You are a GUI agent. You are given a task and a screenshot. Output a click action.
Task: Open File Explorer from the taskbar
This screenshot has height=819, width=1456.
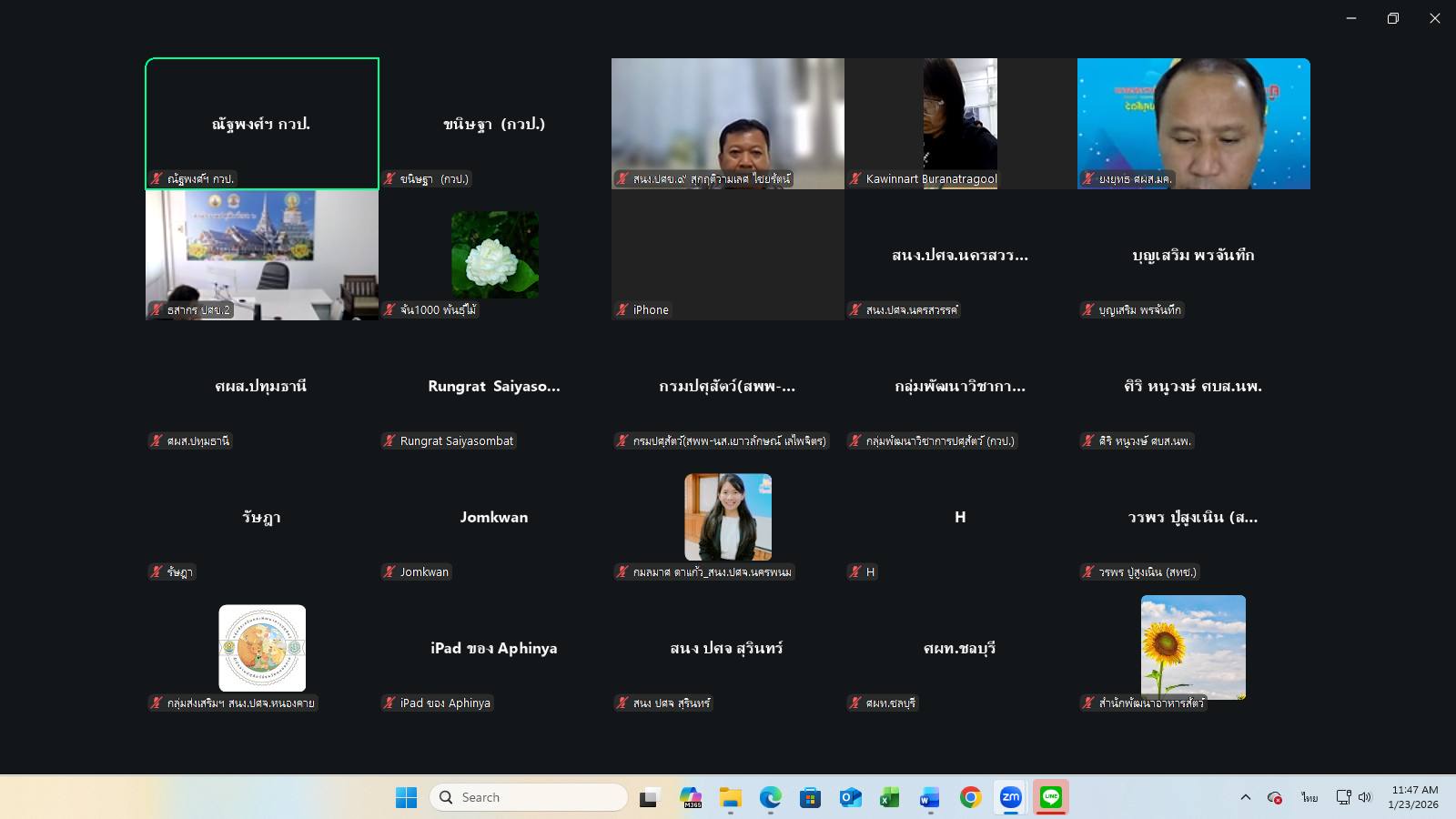[730, 798]
